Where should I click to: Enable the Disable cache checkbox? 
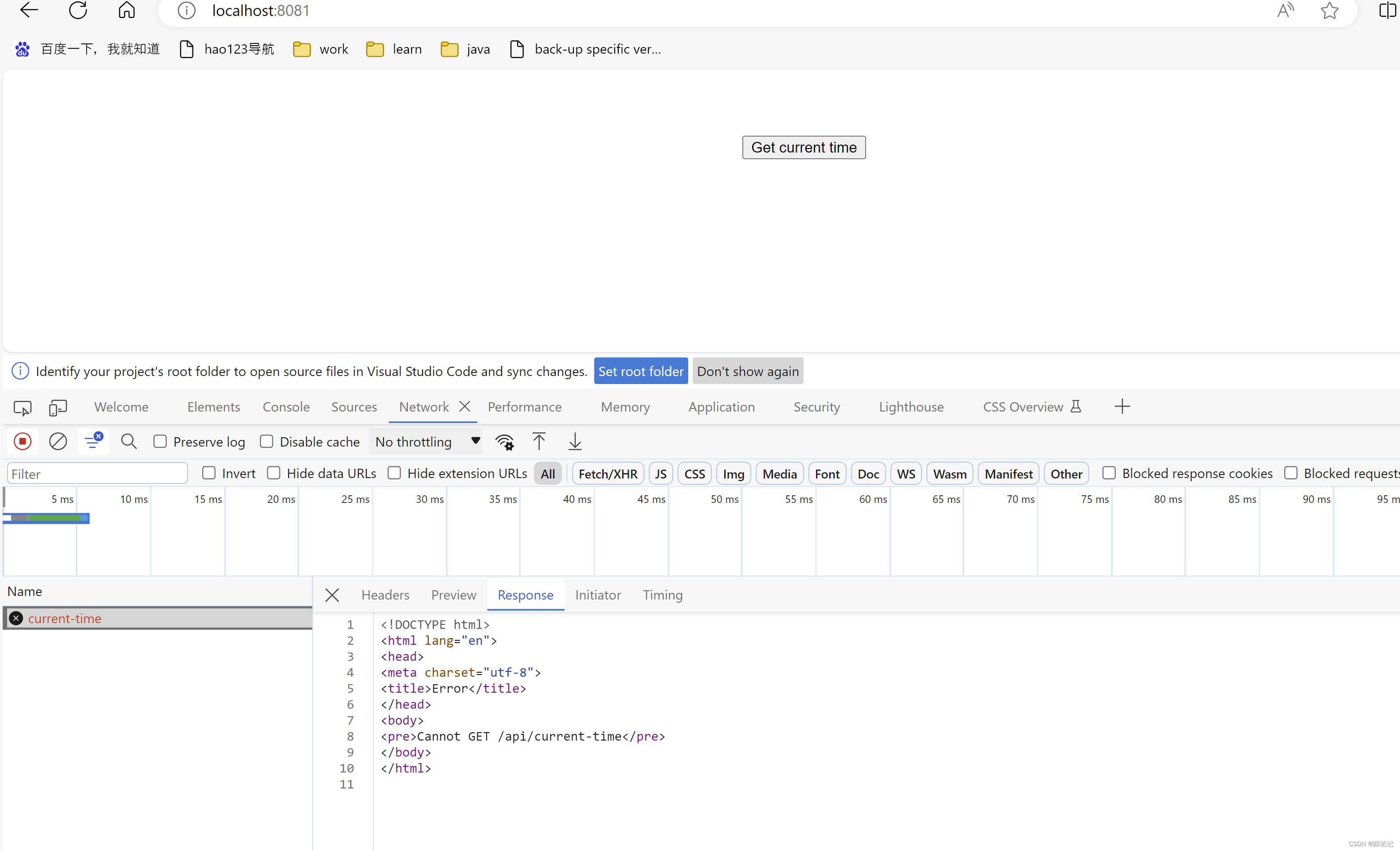[x=266, y=441]
